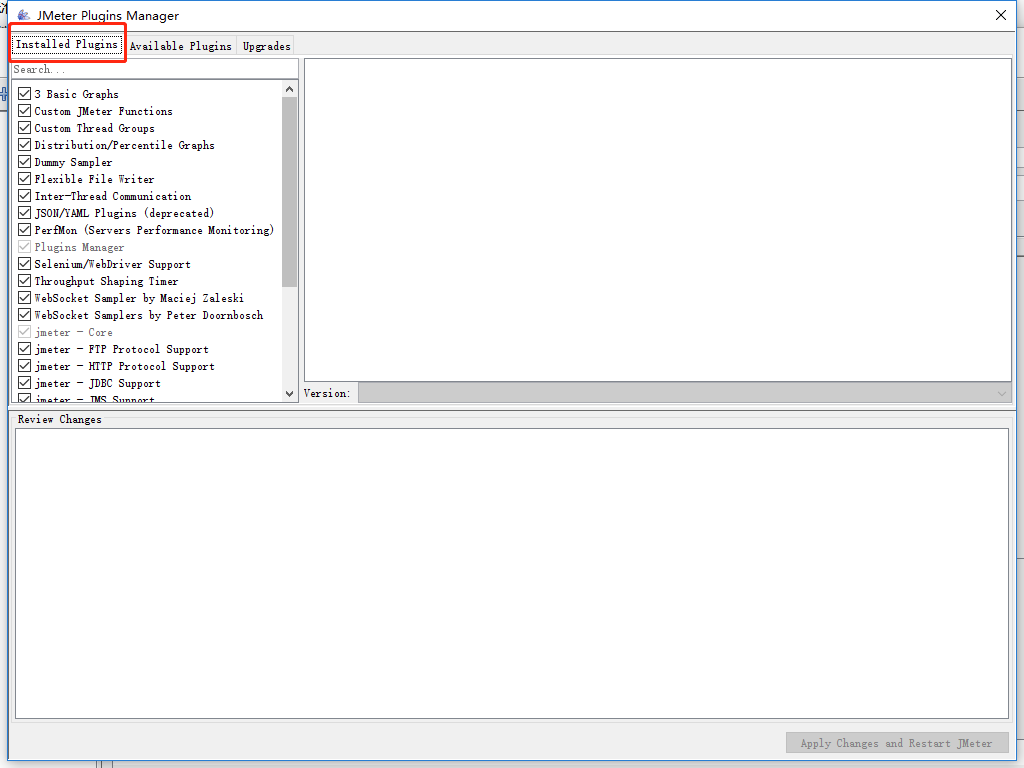Screen dimensions: 1024x768
Task: Click the JMeter feather icon in title bar
Action: 24,15
